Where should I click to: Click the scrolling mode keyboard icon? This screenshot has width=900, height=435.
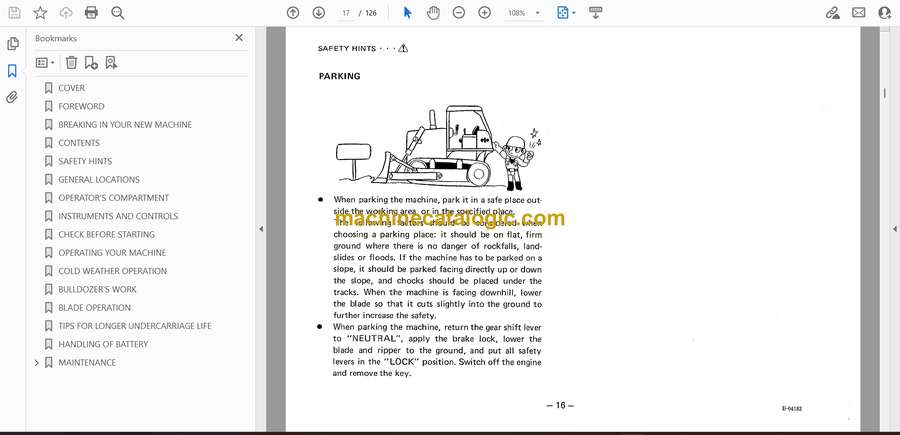pos(595,13)
